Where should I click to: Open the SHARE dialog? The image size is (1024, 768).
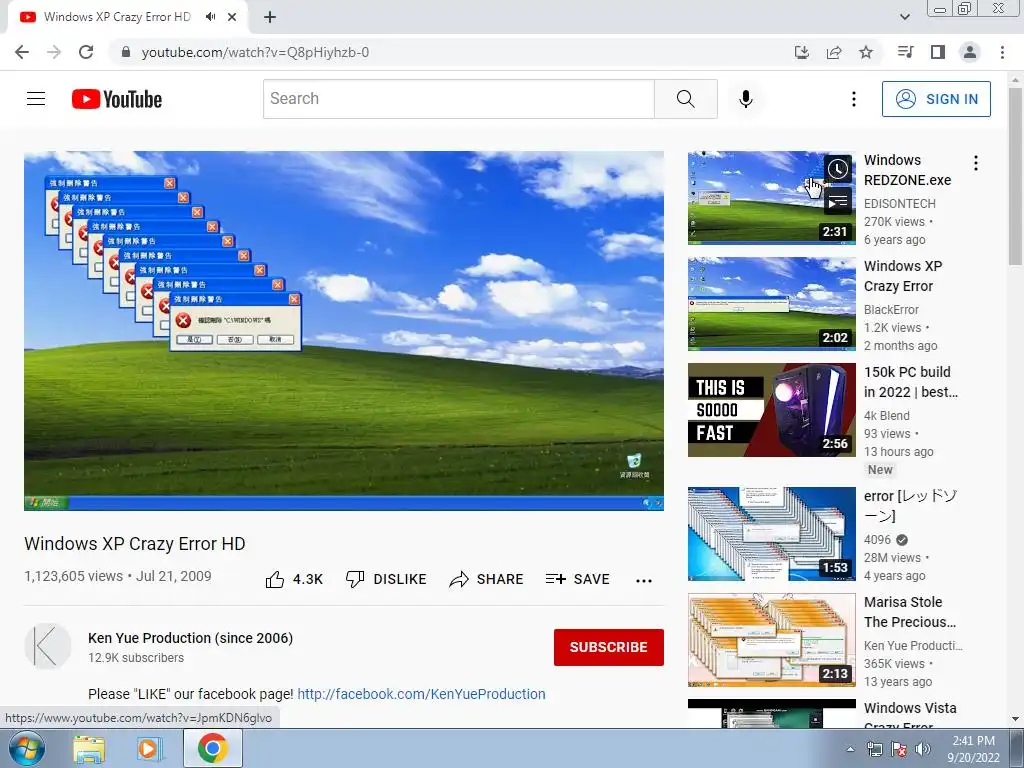[487, 579]
